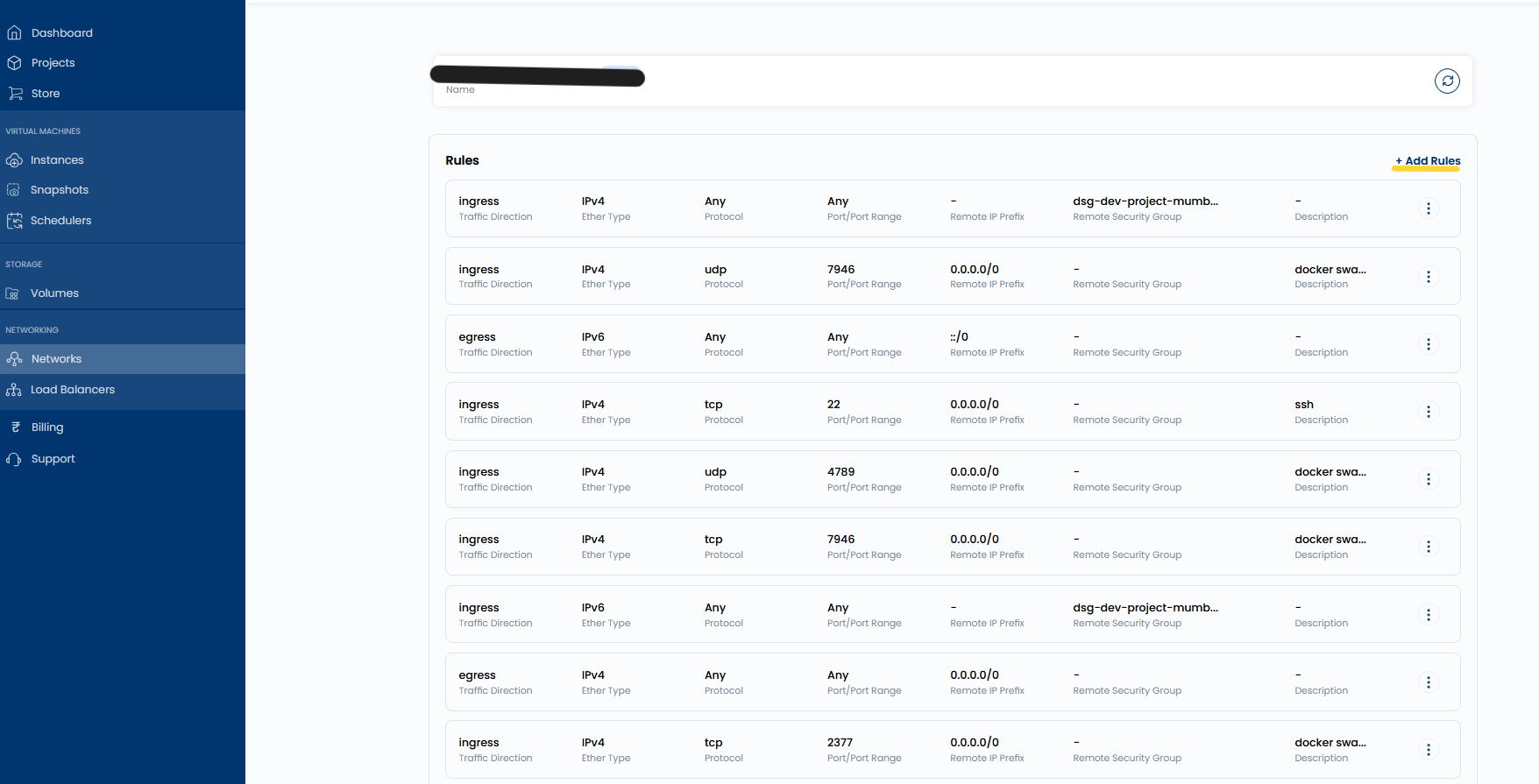Click the Instances cloud icon
1539x784 pixels.
coord(14,160)
